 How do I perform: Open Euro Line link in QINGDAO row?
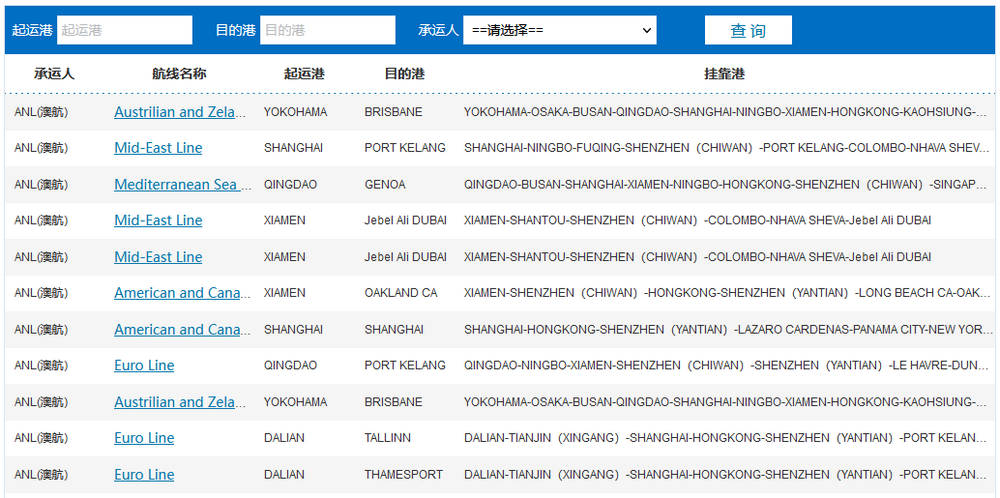[x=144, y=365]
